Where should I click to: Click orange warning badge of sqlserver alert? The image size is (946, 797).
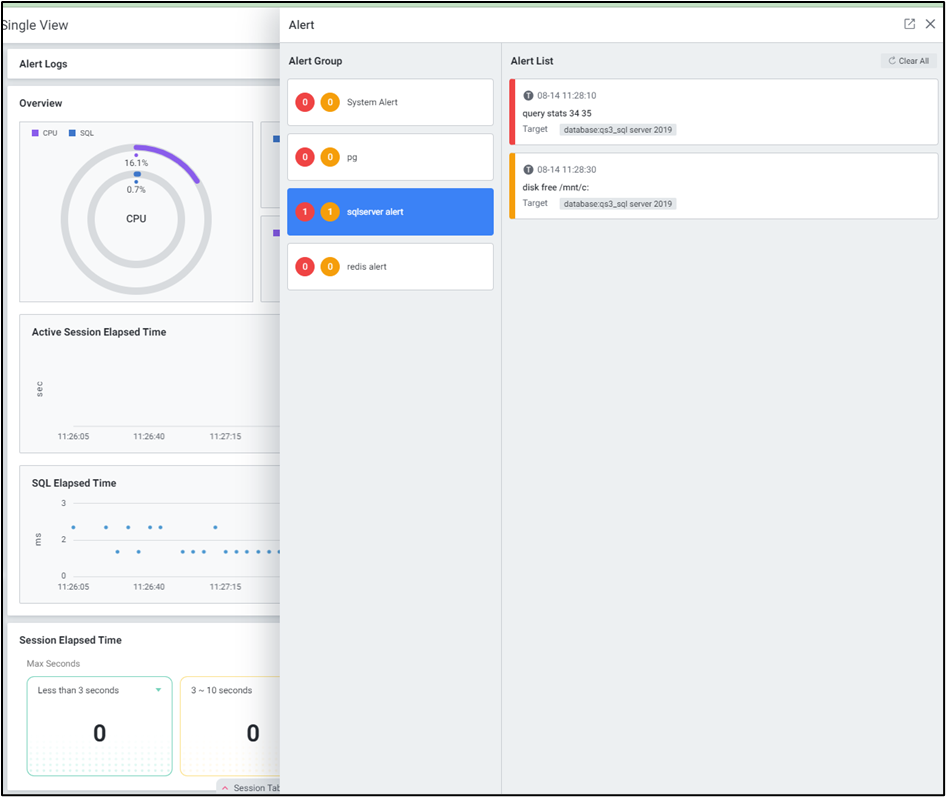pyautogui.click(x=330, y=212)
